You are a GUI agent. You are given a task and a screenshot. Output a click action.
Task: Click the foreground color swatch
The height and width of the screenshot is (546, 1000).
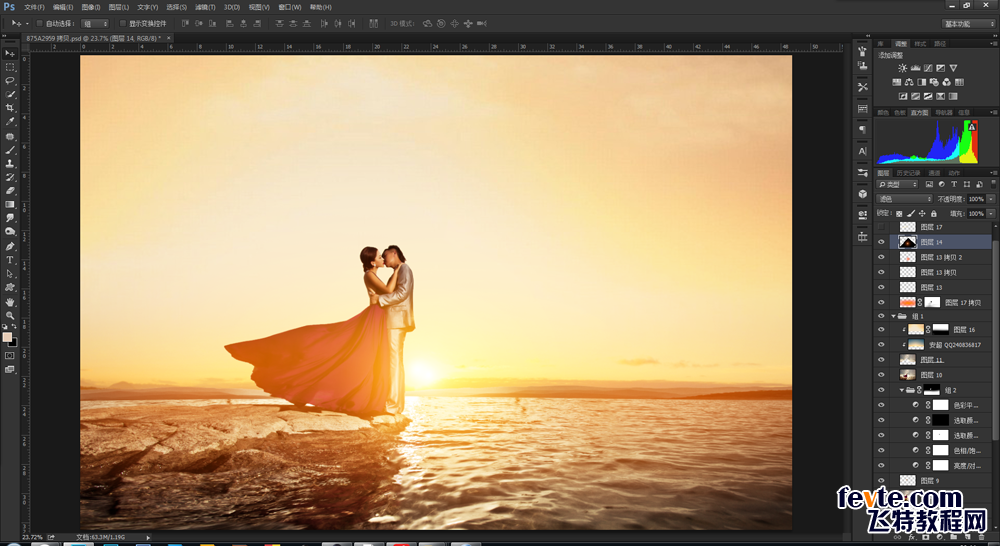click(x=7, y=337)
